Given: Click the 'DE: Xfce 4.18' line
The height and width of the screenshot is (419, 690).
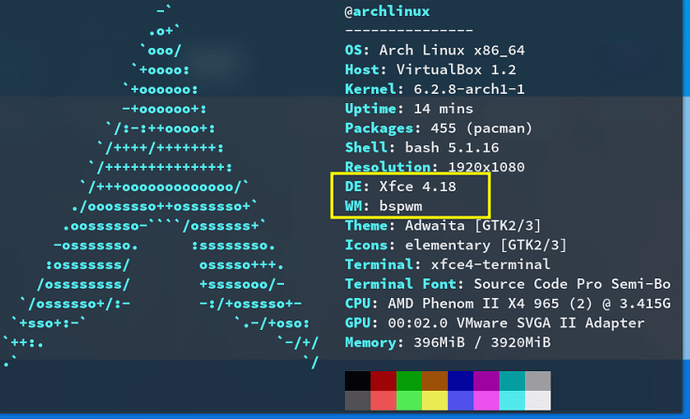Looking at the screenshot, I should click(400, 186).
